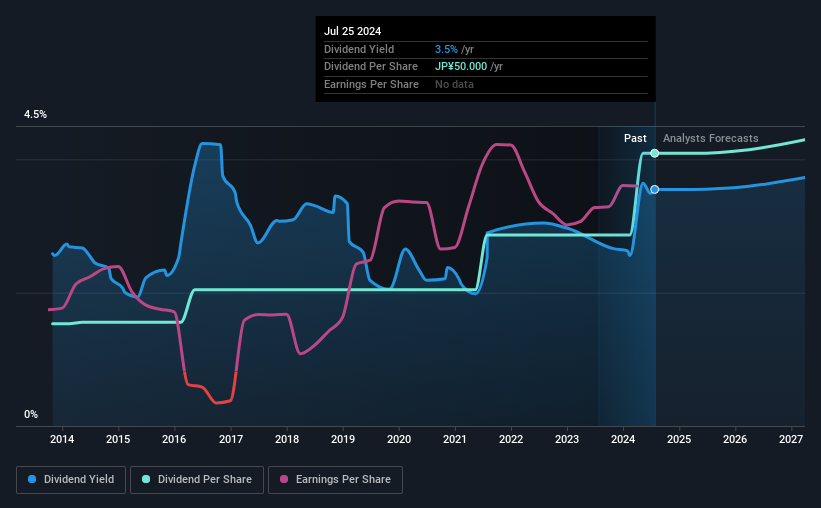Click the 2027 x-axis label

(791, 439)
